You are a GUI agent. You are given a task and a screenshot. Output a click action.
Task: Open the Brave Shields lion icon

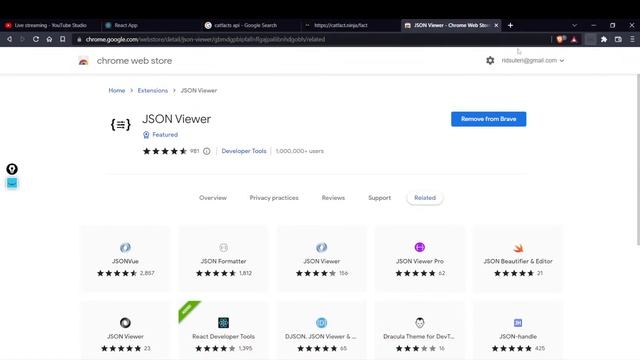pyautogui.click(x=561, y=39)
